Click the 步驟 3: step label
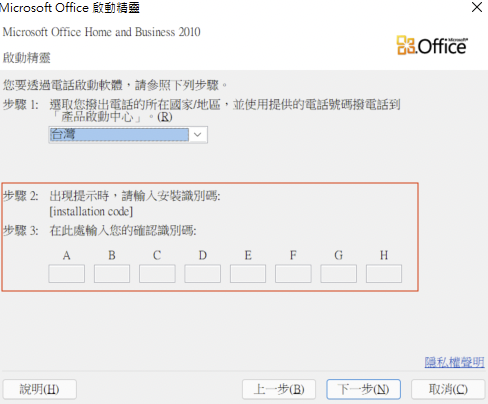 pyautogui.click(x=21, y=230)
